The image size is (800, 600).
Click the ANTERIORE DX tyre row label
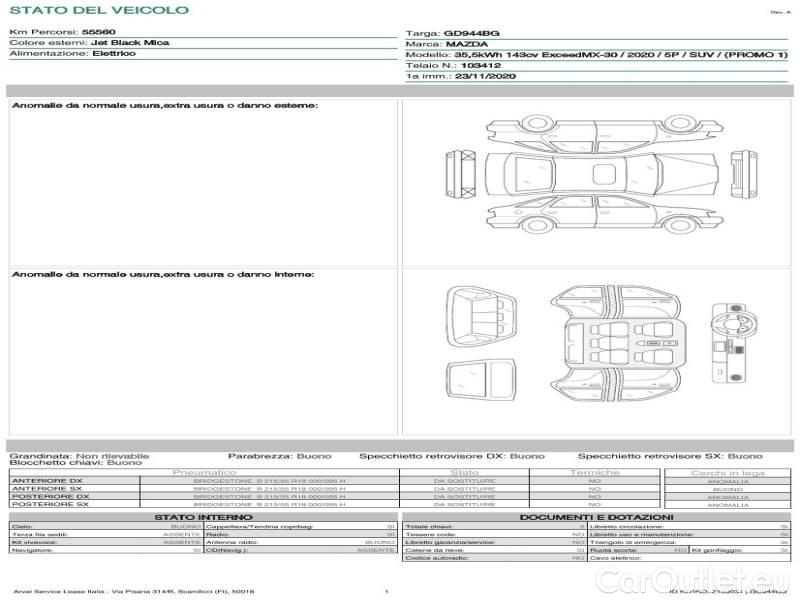(x=47, y=480)
